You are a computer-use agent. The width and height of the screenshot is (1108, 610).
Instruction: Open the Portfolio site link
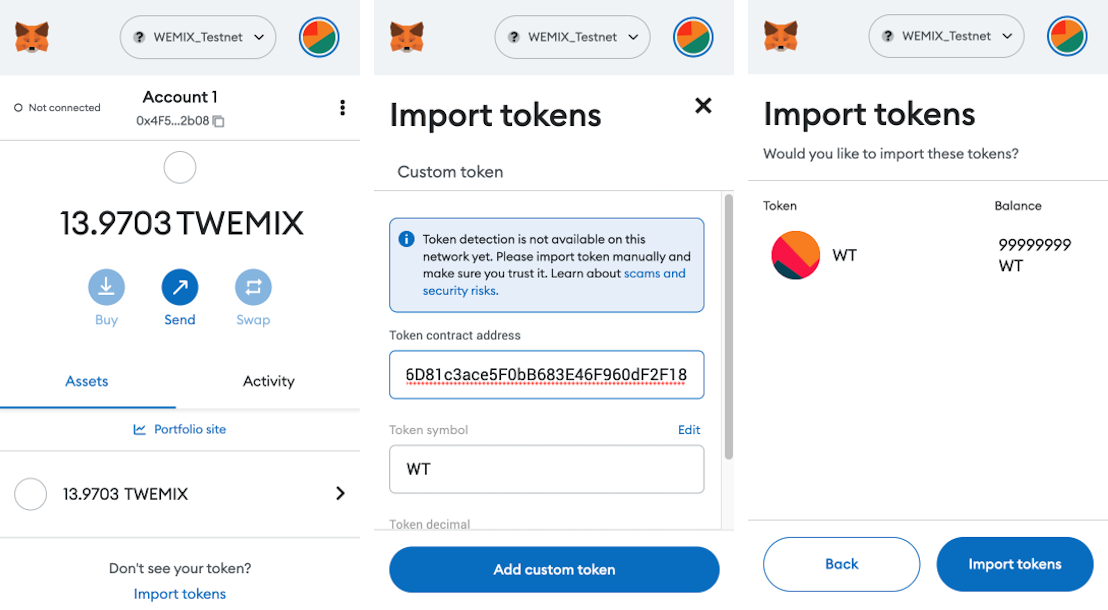(180, 429)
